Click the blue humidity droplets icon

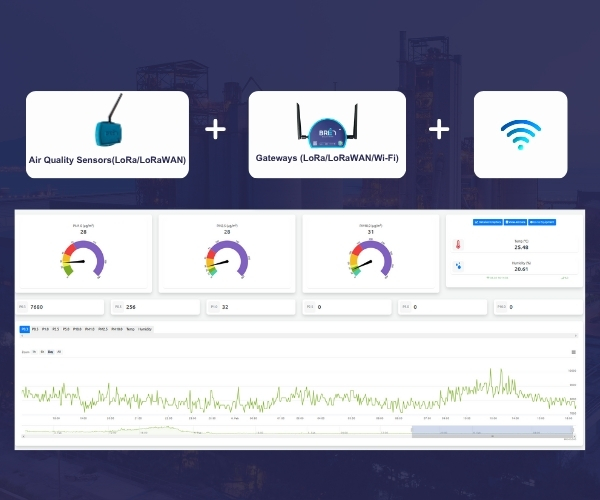pos(458,266)
